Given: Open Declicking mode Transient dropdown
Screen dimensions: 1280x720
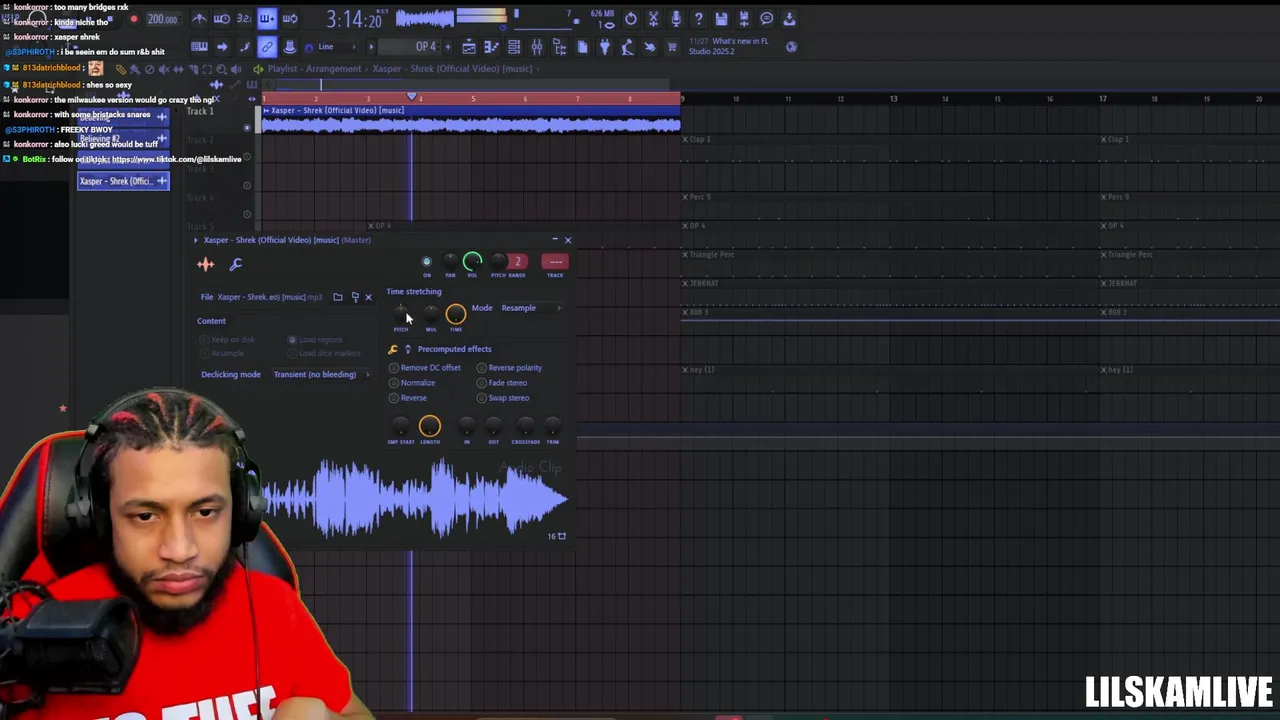Looking at the screenshot, I should [x=320, y=375].
